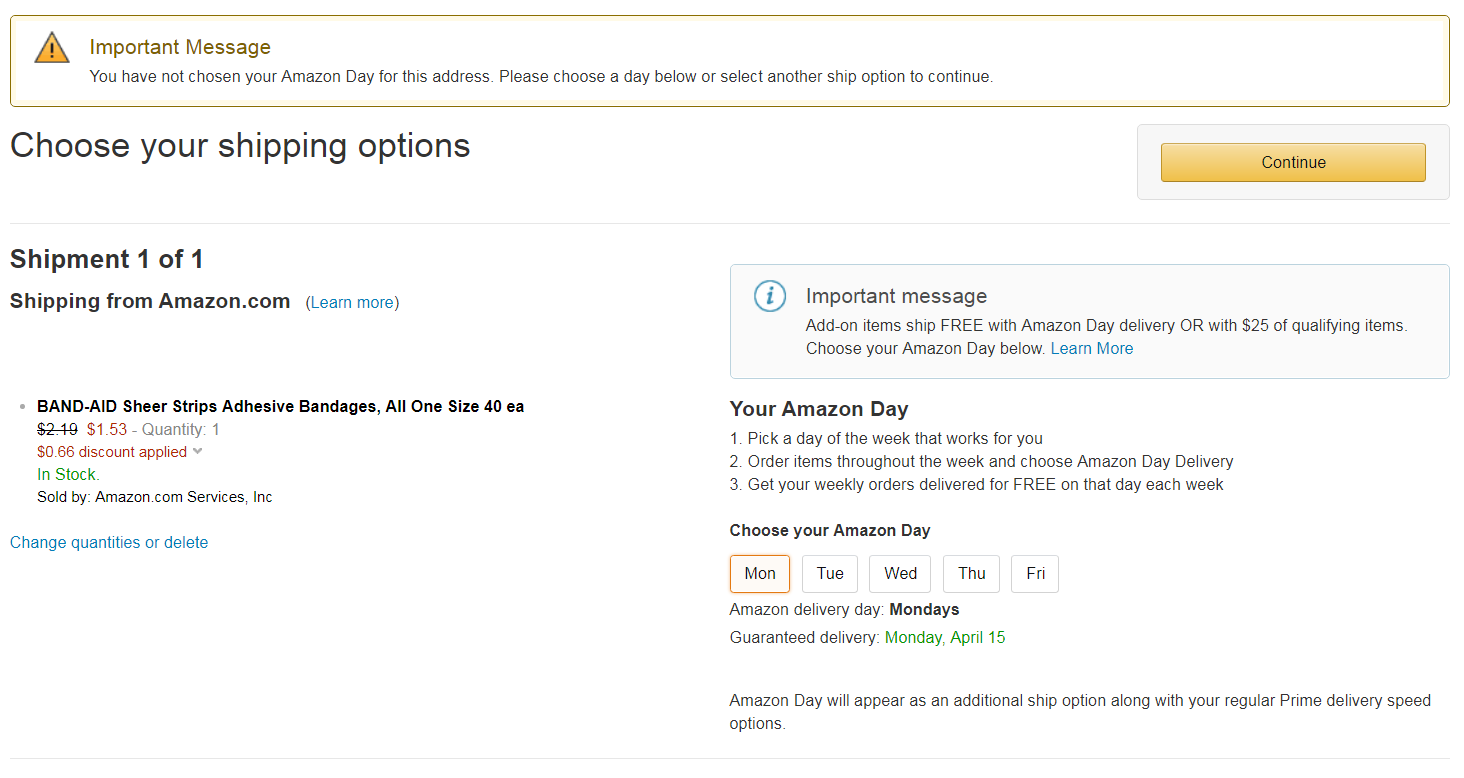Select Mon as your Amazon Day
The height and width of the screenshot is (778, 1464).
pos(760,574)
